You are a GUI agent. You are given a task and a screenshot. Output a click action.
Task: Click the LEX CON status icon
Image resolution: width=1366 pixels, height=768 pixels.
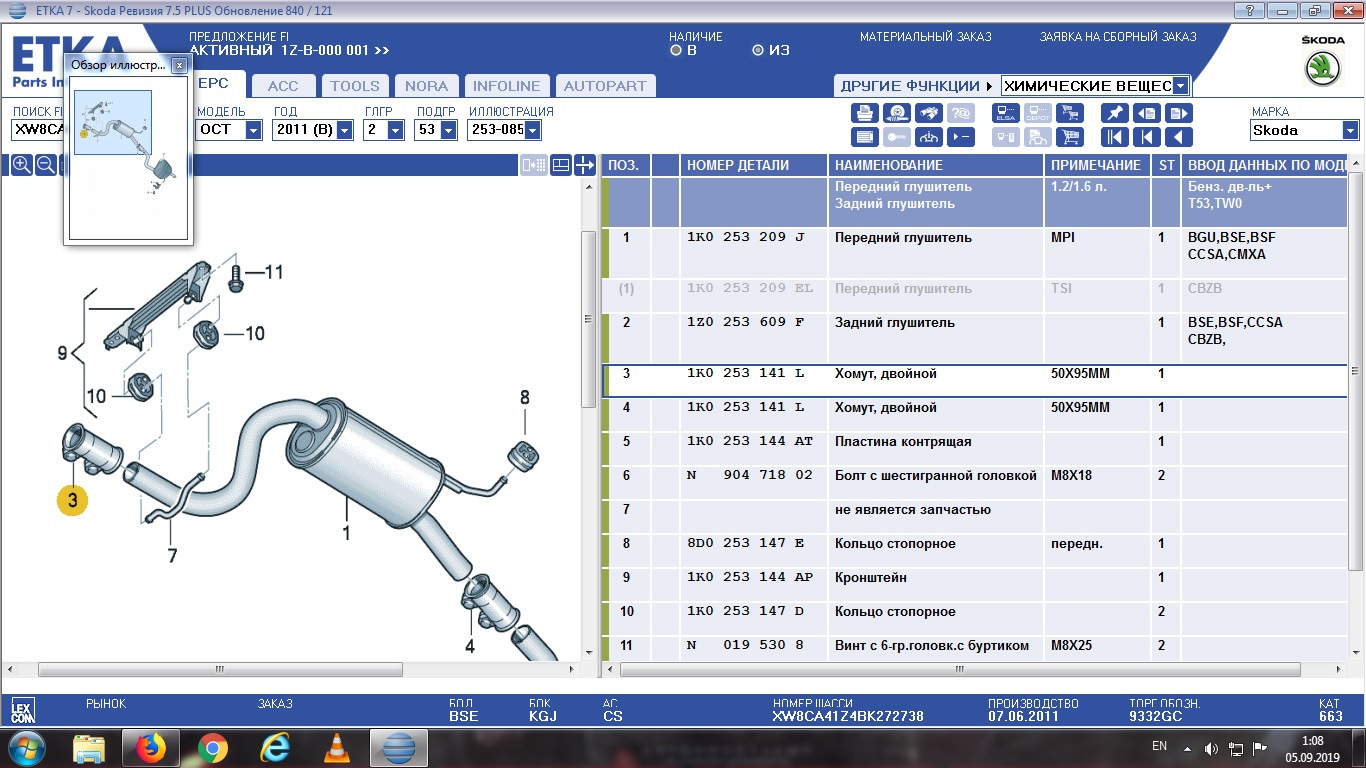point(22,711)
